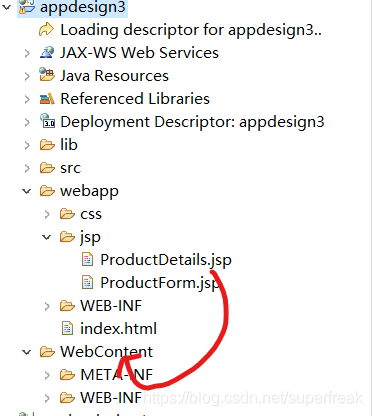Image resolution: width=372 pixels, height=416 pixels.
Task: Select 'Loading descriptor for appdesign3..' row
Action: point(191,30)
